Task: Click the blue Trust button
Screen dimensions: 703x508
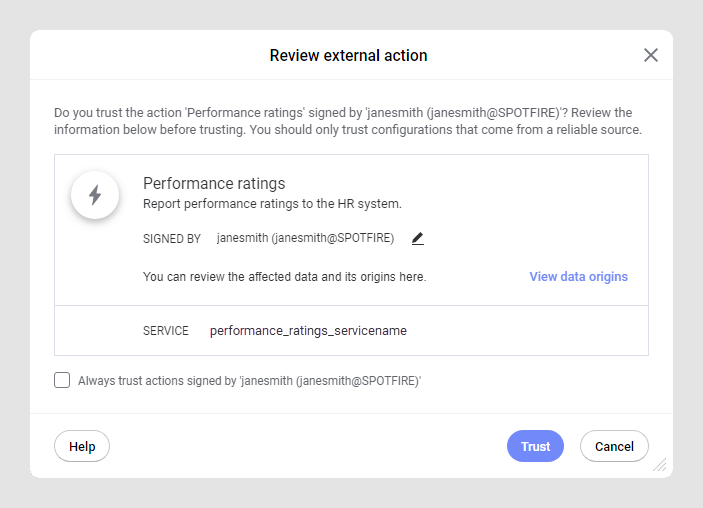Action: [535, 446]
